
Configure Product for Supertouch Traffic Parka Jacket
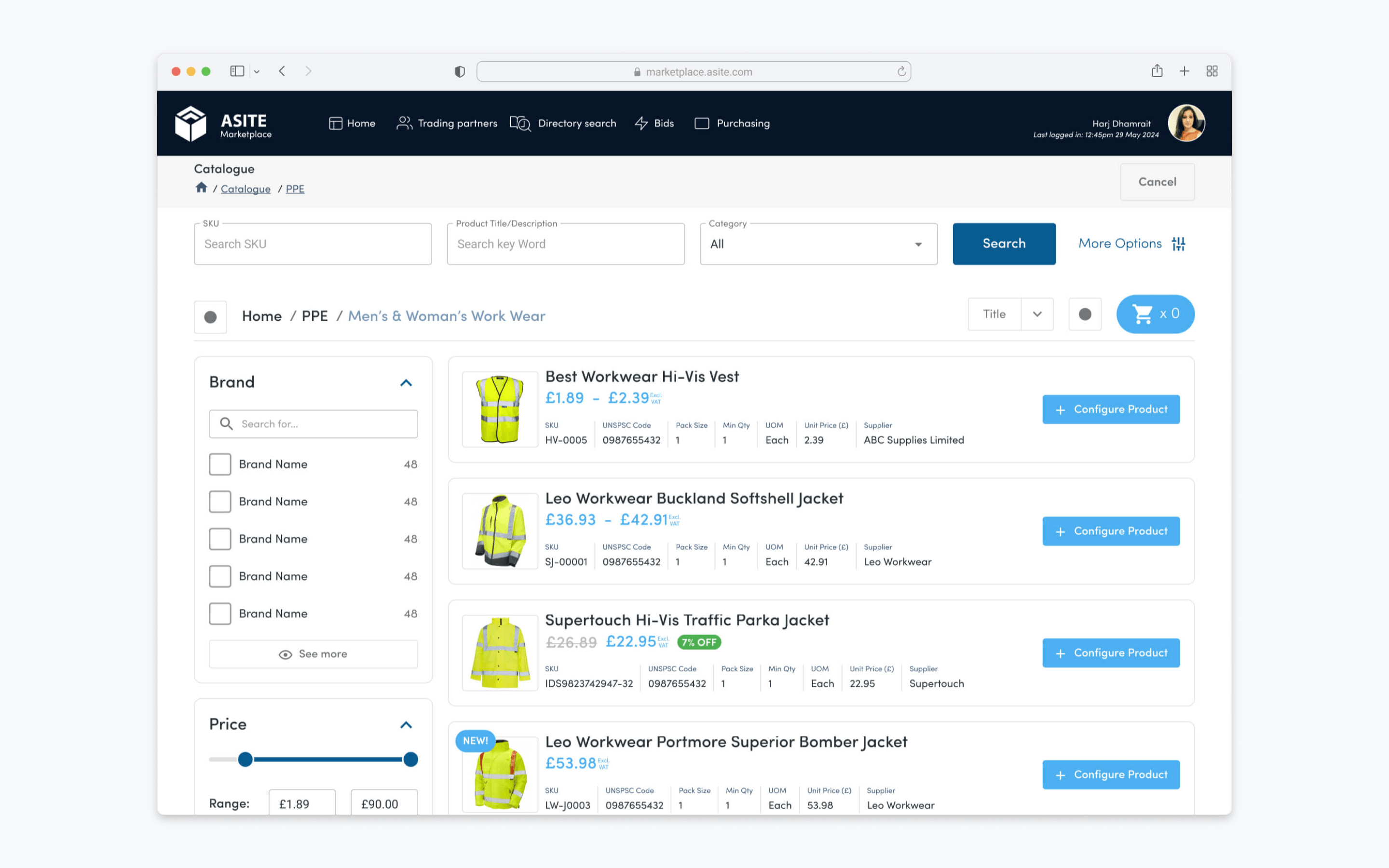[1111, 653]
